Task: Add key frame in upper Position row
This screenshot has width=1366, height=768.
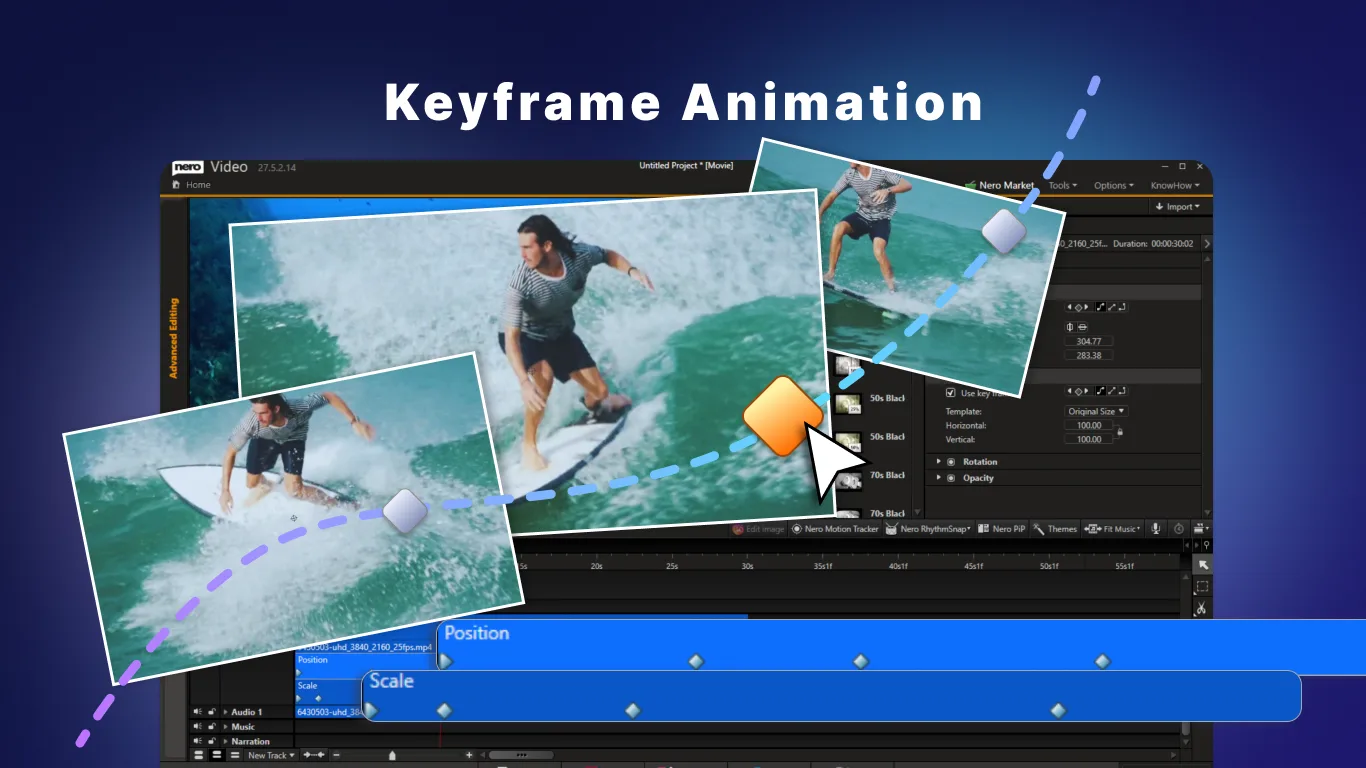Action: pyautogui.click(x=1078, y=307)
